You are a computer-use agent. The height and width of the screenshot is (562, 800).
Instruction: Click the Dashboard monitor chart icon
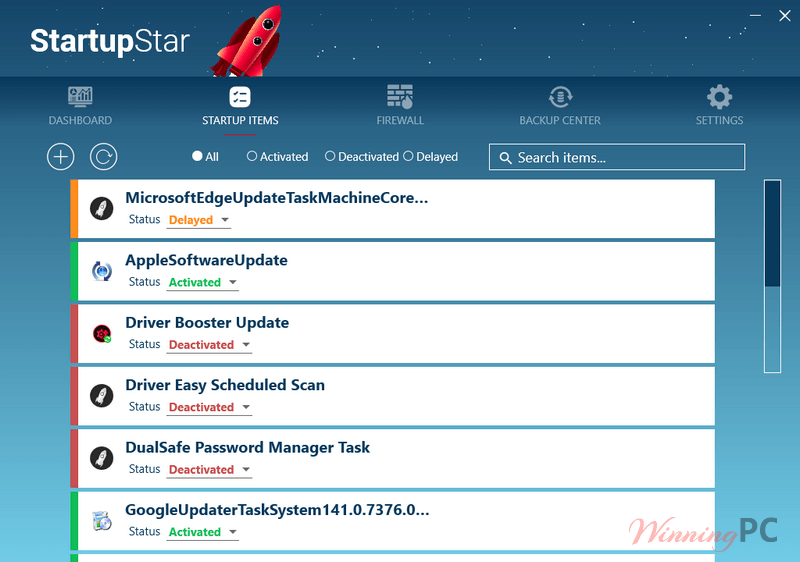[80, 96]
